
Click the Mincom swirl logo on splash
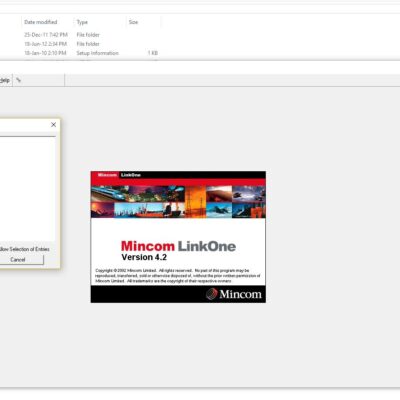(x=211, y=294)
